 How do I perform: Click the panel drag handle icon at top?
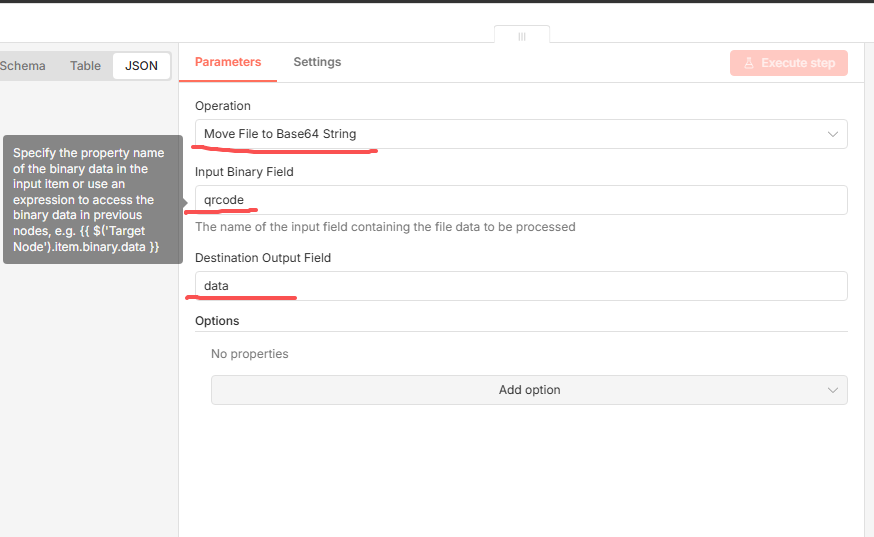521,36
